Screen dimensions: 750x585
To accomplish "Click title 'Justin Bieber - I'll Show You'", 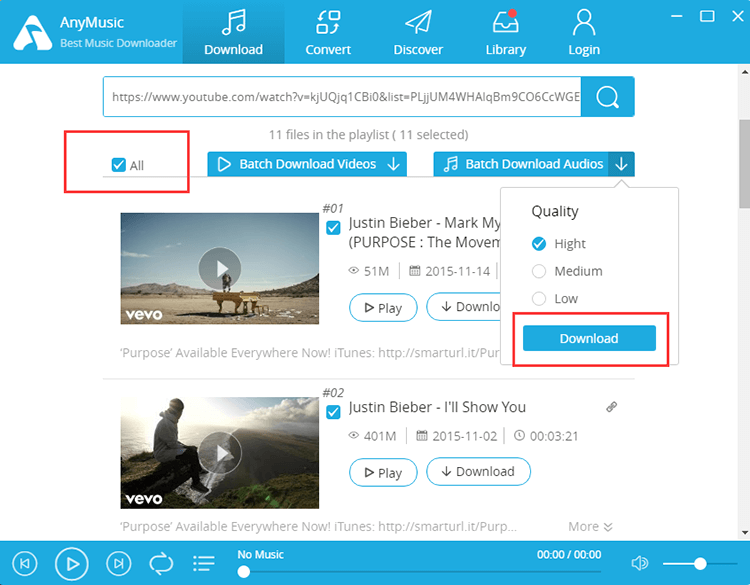I will [x=437, y=407].
